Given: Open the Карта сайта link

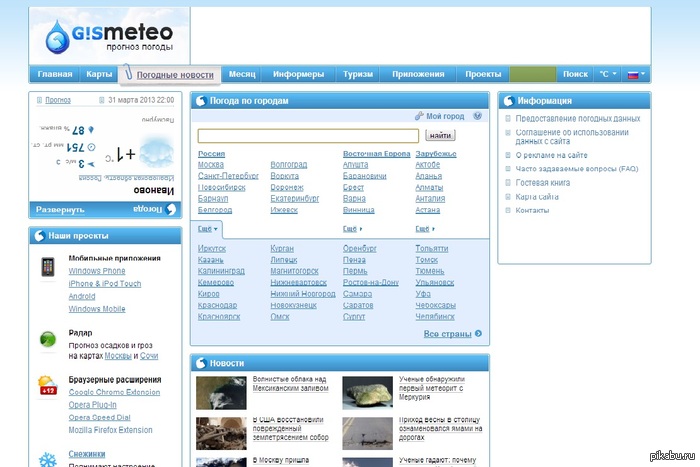Looking at the screenshot, I should coord(537,197).
